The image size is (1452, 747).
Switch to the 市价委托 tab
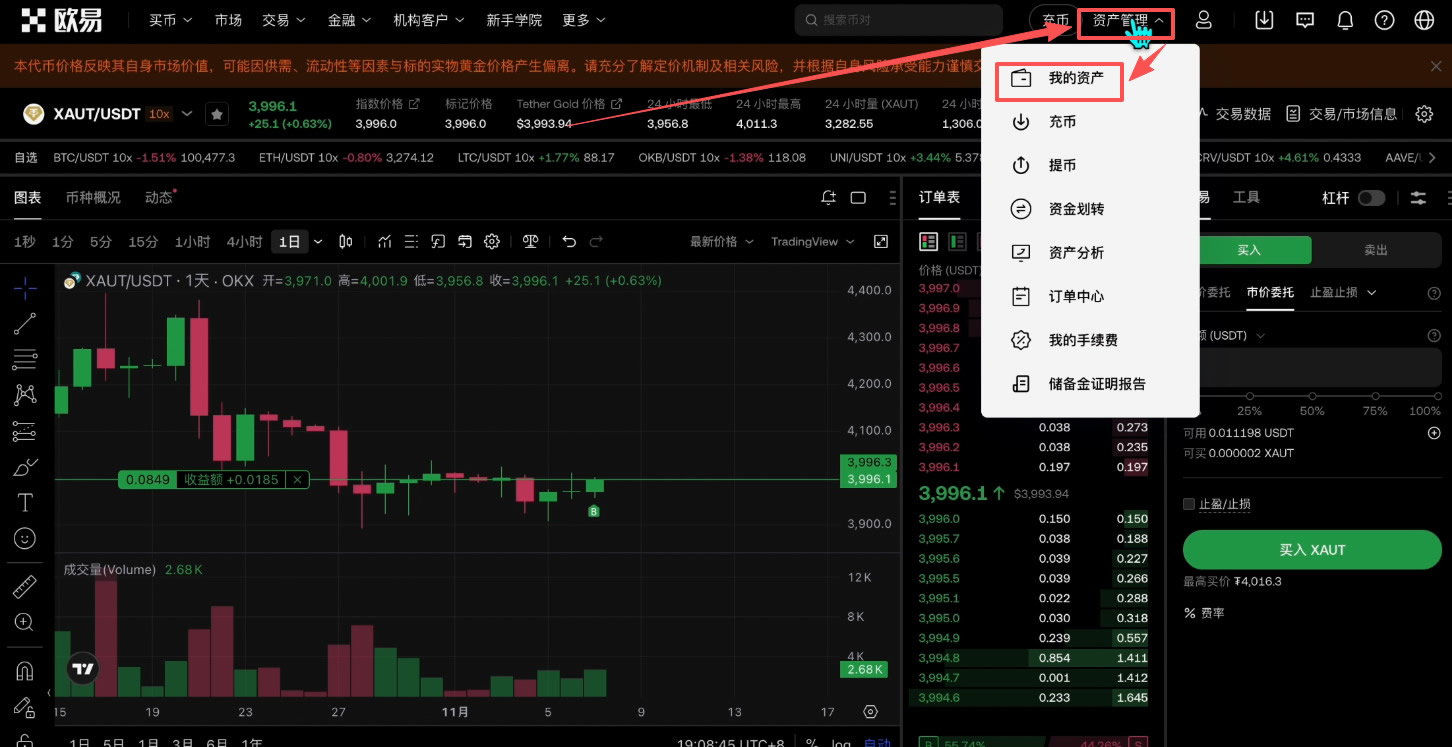(1268, 291)
